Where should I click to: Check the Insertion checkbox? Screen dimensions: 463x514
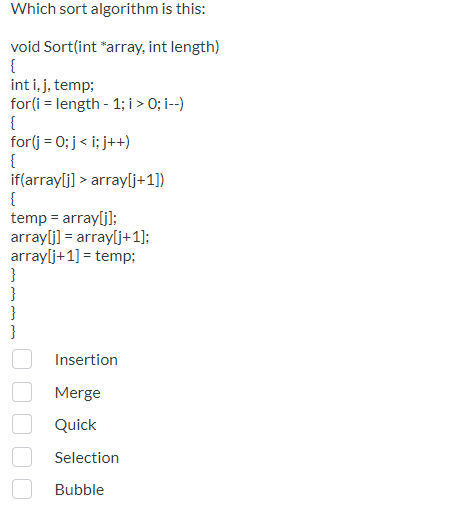tap(22, 359)
